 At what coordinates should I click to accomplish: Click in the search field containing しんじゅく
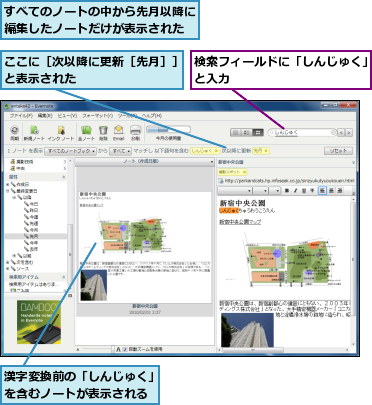(x=302, y=133)
